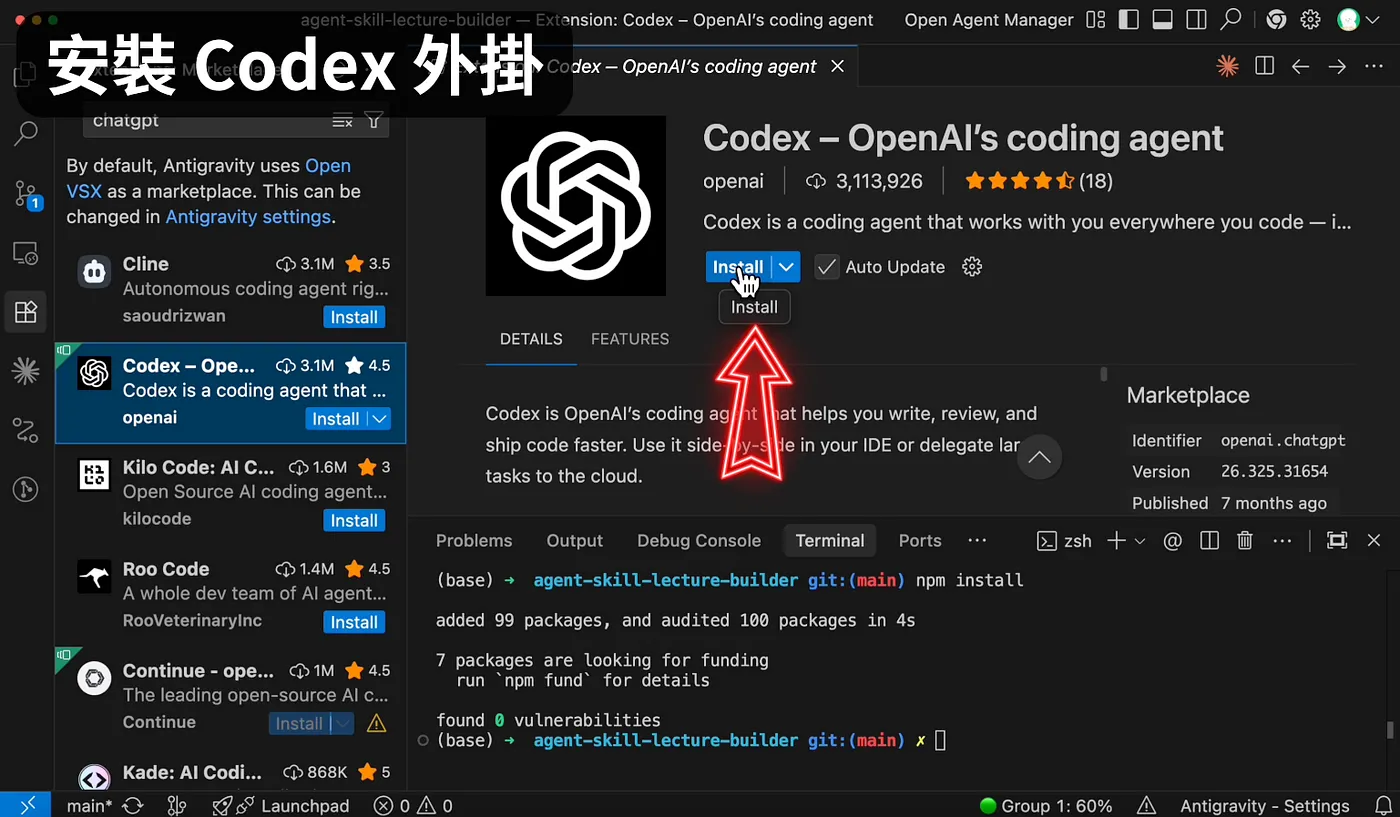
Task: Open the Search view in the activity bar
Action: coord(26,133)
